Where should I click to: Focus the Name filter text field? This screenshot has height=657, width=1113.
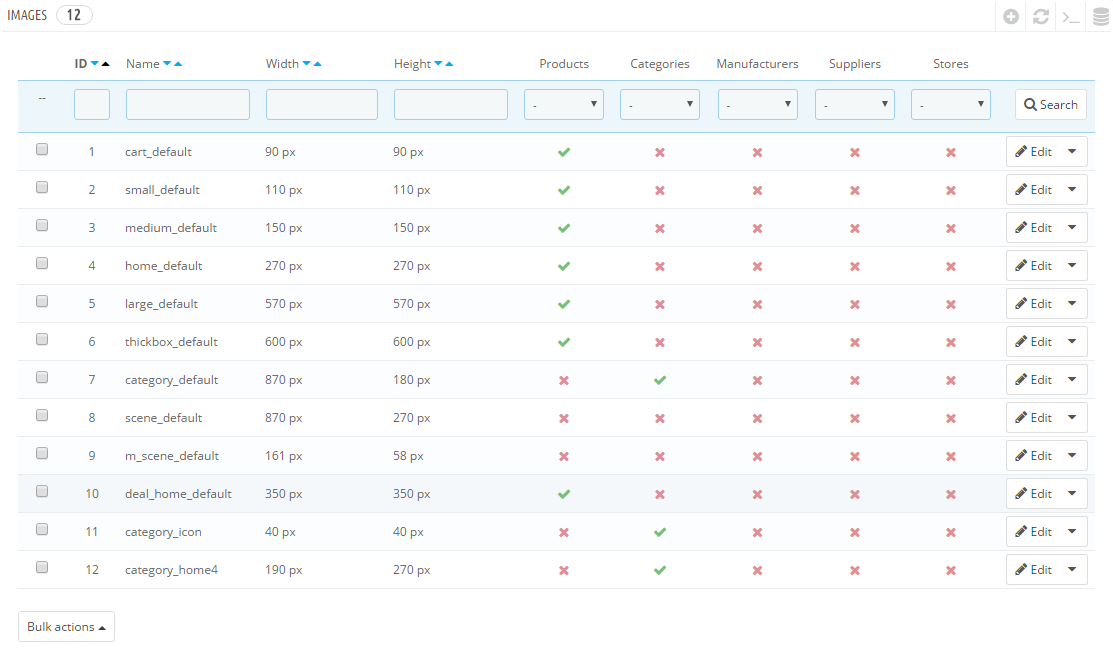pyautogui.click(x=188, y=105)
